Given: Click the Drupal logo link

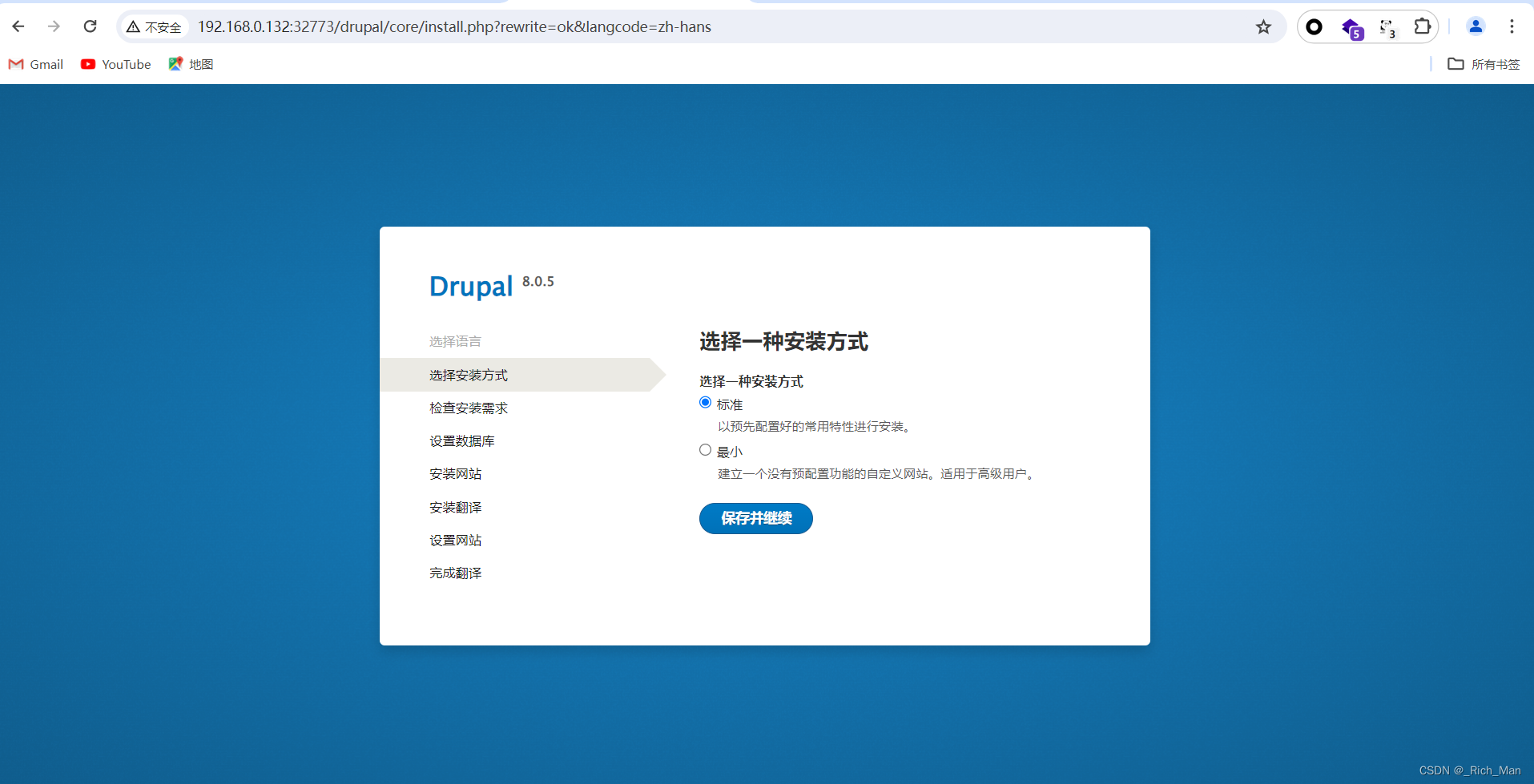Looking at the screenshot, I should click(x=471, y=286).
